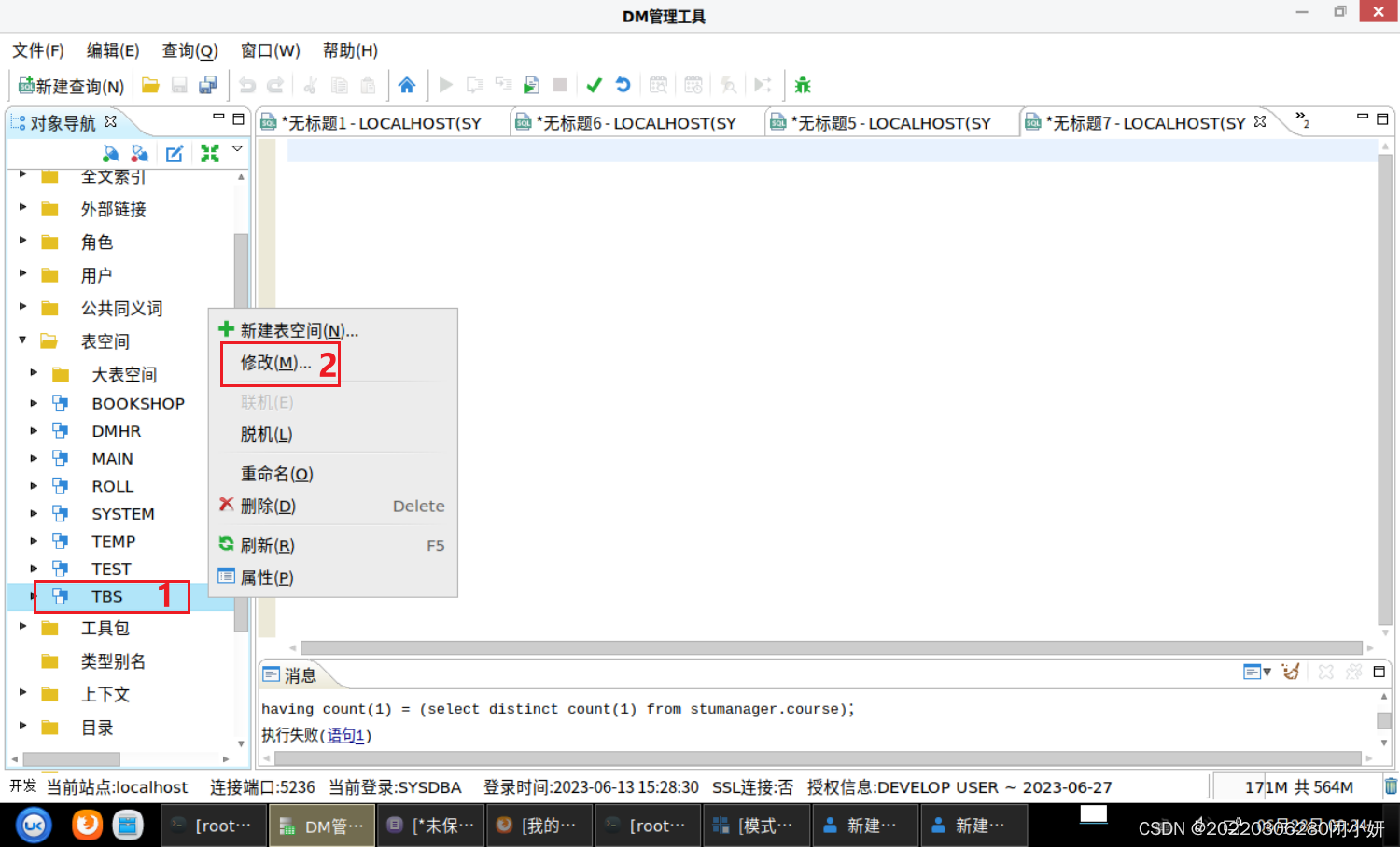Click the 新建查询(N) toolbar button
Screen dimensions: 1400x847
[x=71, y=86]
